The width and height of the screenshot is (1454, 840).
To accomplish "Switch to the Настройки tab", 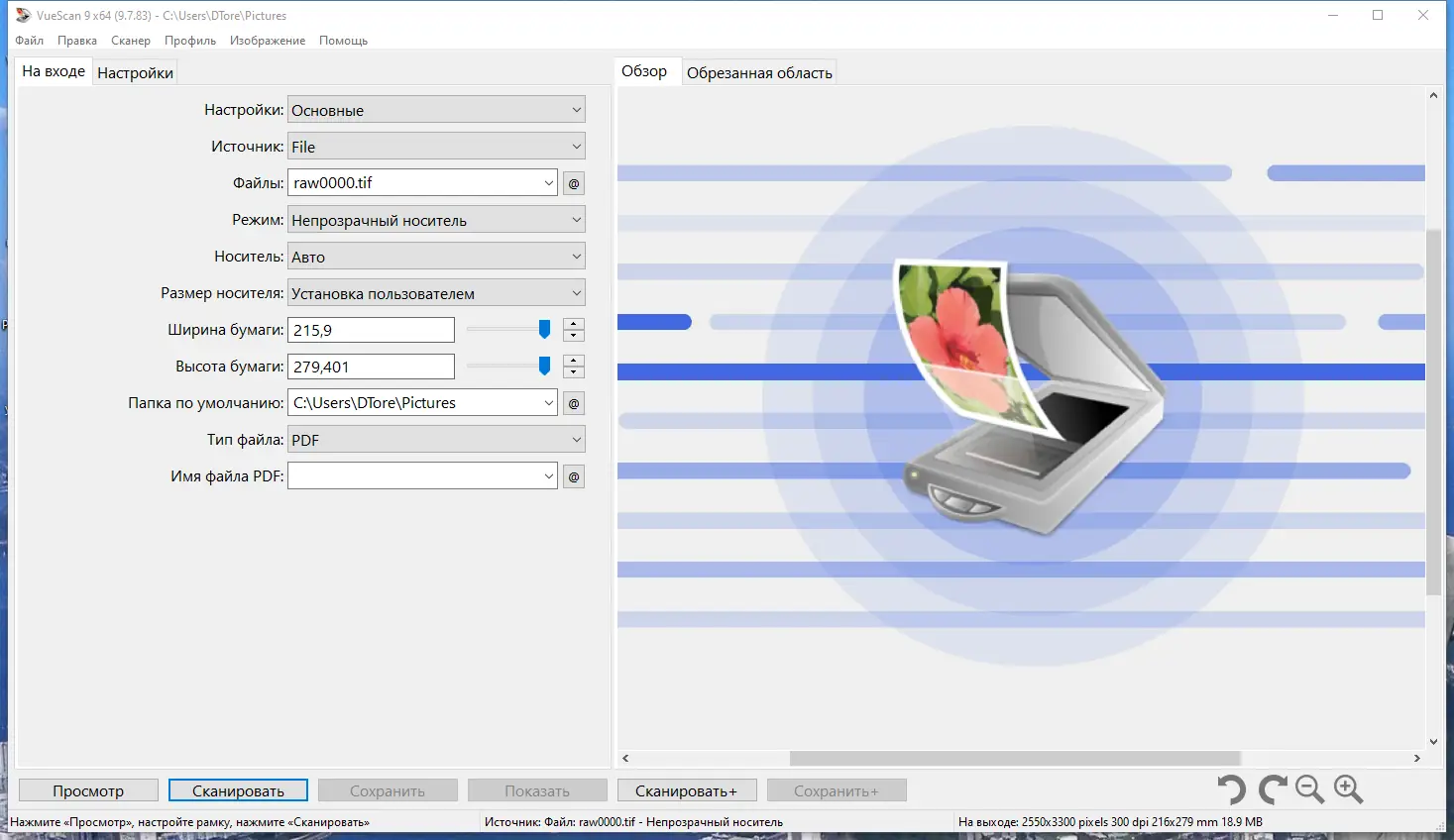I will pyautogui.click(x=136, y=72).
